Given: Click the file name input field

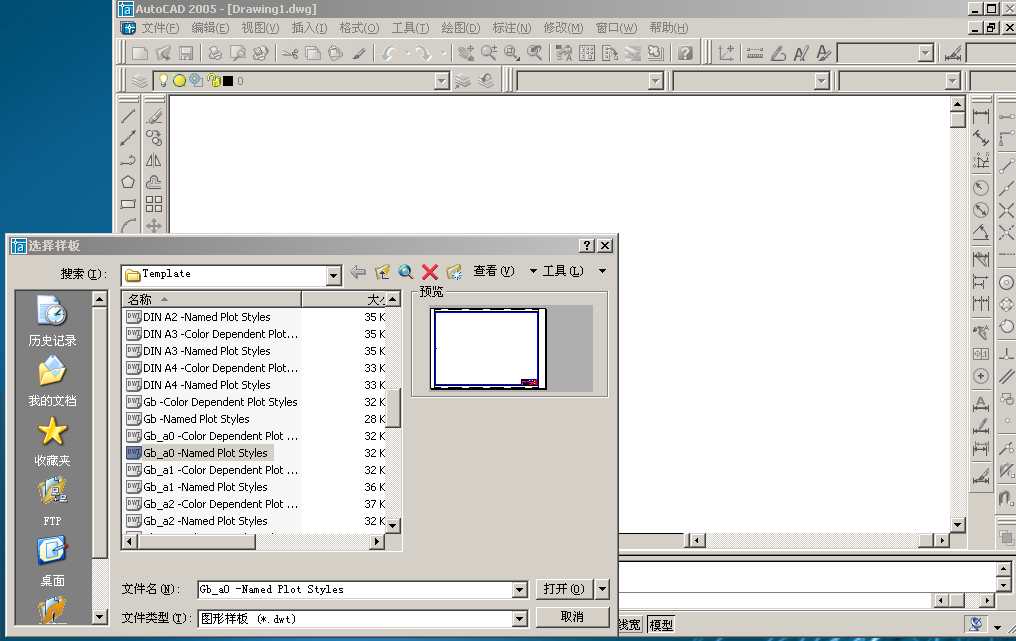Looking at the screenshot, I should pyautogui.click(x=354, y=589).
